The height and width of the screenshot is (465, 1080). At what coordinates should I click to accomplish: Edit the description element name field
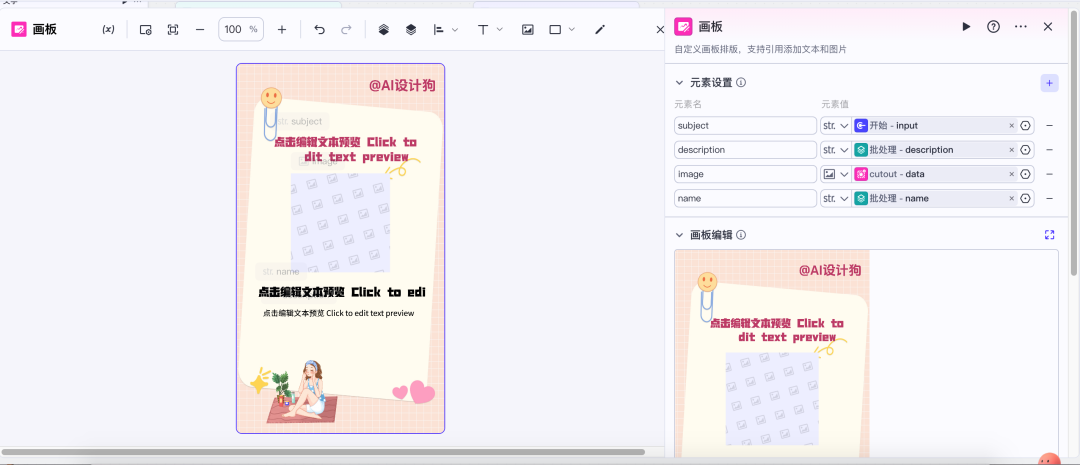coord(745,150)
